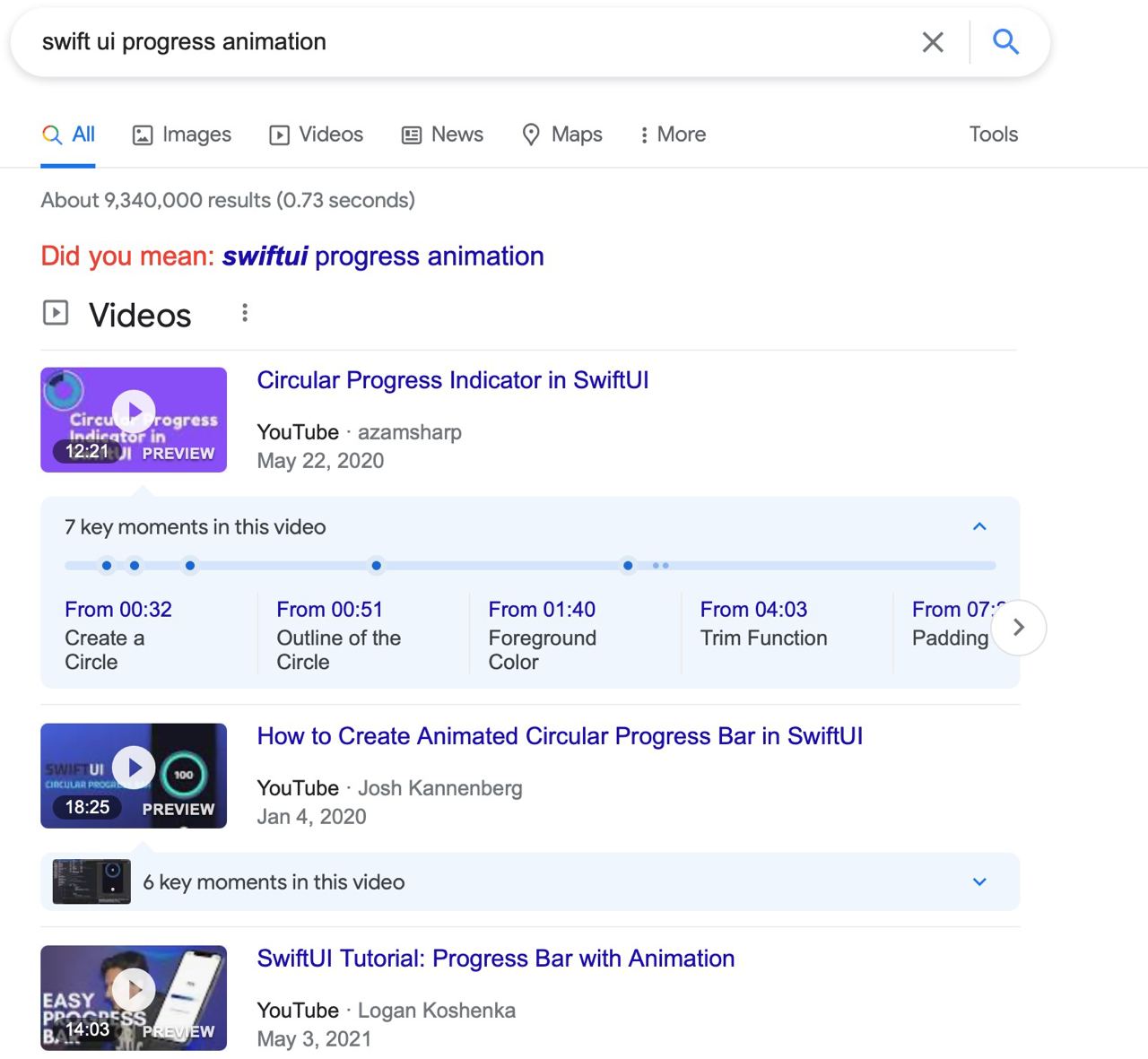Viewport: 1148px width, 1059px height.
Task: Select the From 04:03 Trim Function moment
Action: tap(763, 624)
